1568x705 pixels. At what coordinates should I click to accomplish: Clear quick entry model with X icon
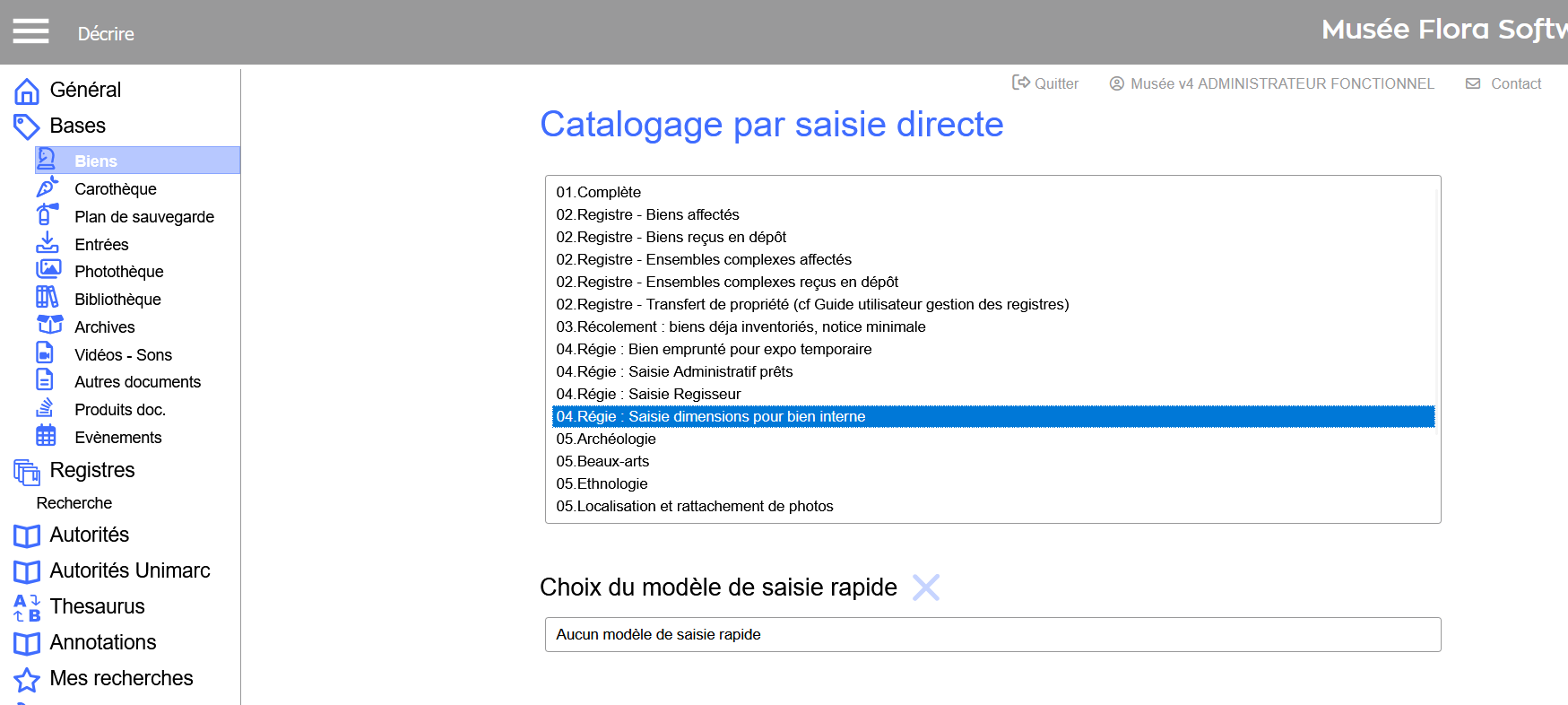(x=926, y=587)
